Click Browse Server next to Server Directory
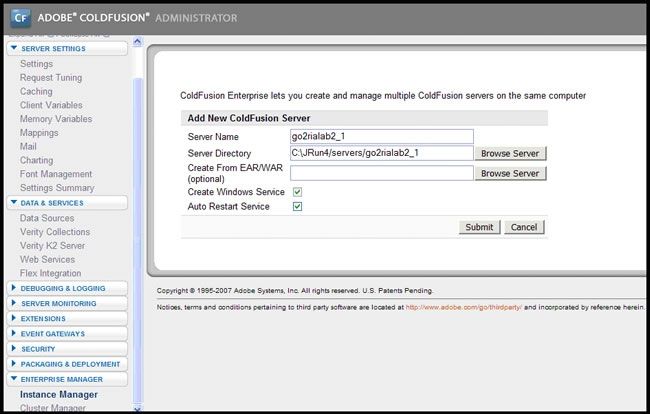Viewport: 650px width, 414px height. [510, 153]
